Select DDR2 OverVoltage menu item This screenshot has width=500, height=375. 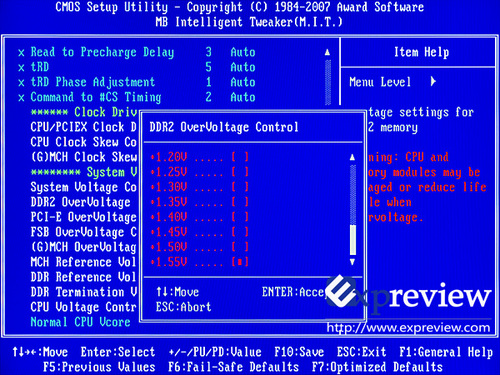coord(81,202)
